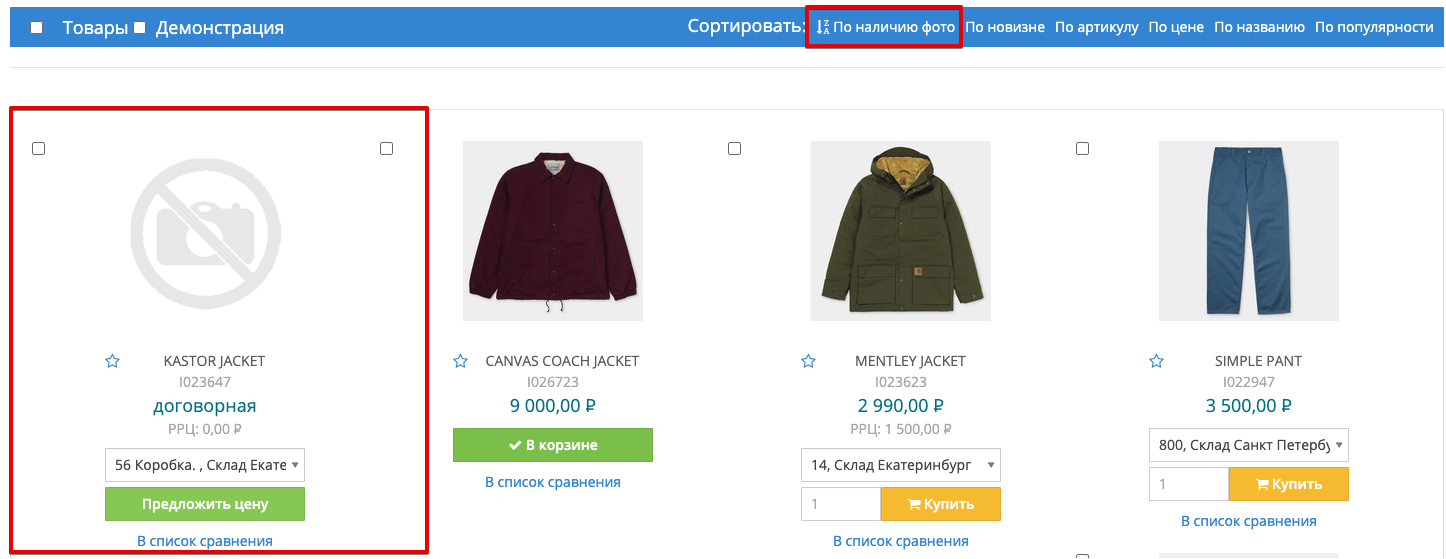Screen dimensions: 1446x559
Task: Star the CANVAS COACH JACKET as favorite
Action: point(460,361)
